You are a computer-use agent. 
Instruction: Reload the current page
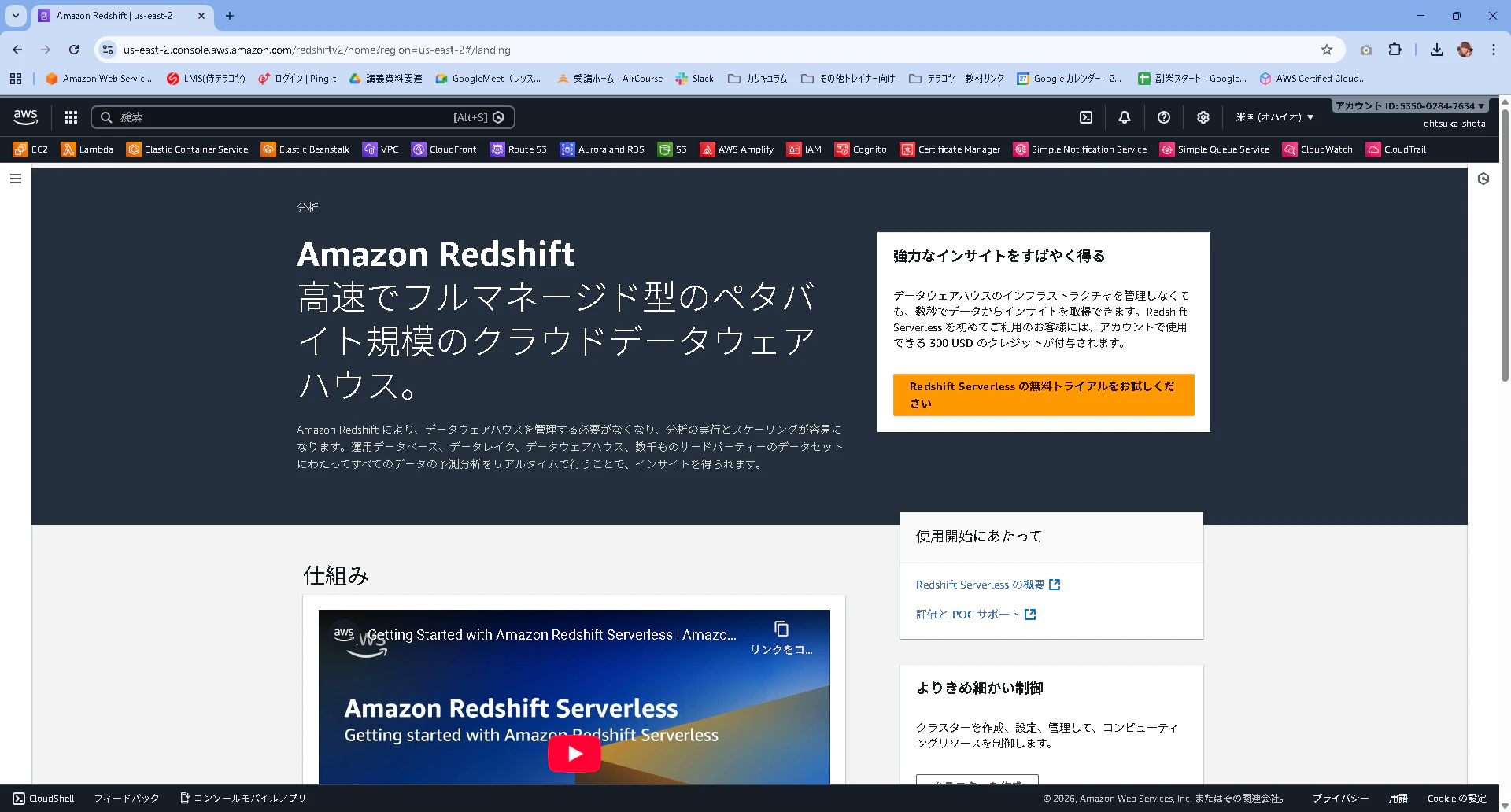tap(74, 50)
